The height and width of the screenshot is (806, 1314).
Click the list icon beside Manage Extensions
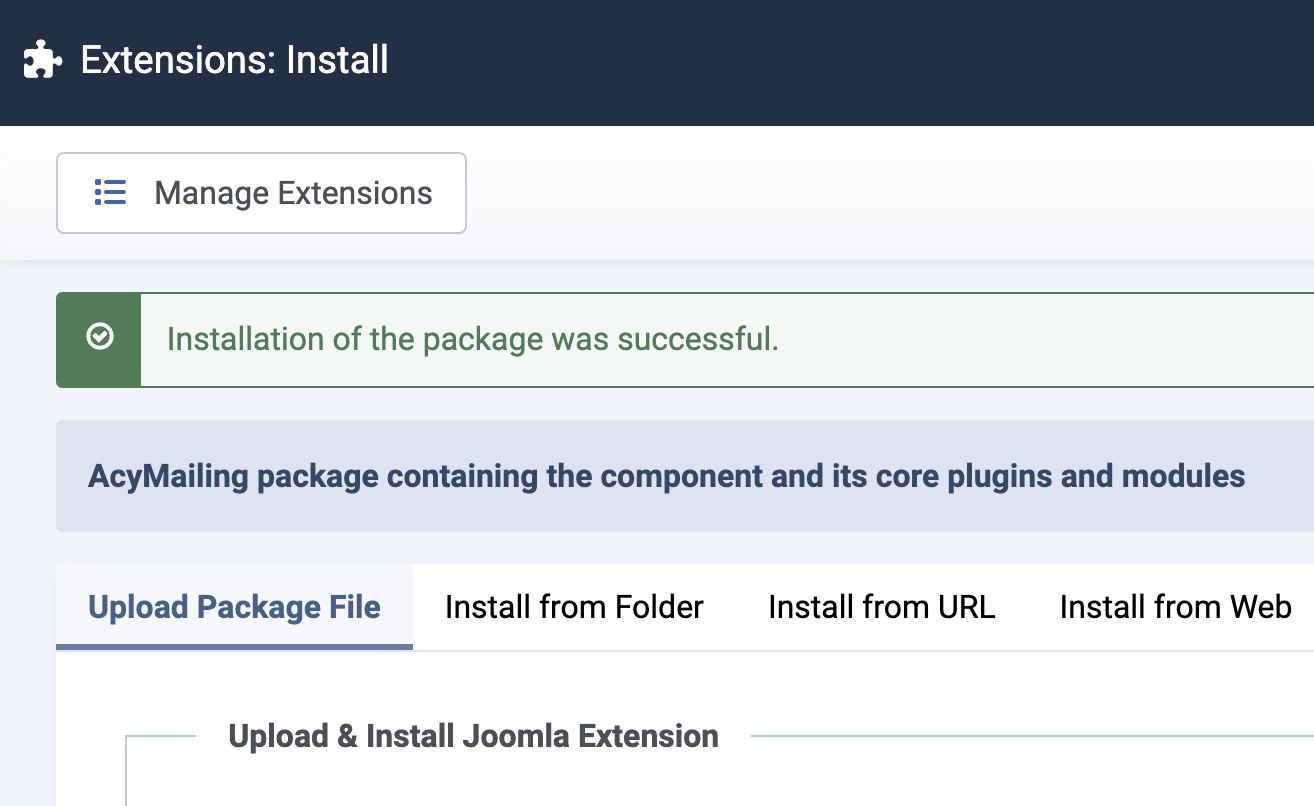coord(110,193)
